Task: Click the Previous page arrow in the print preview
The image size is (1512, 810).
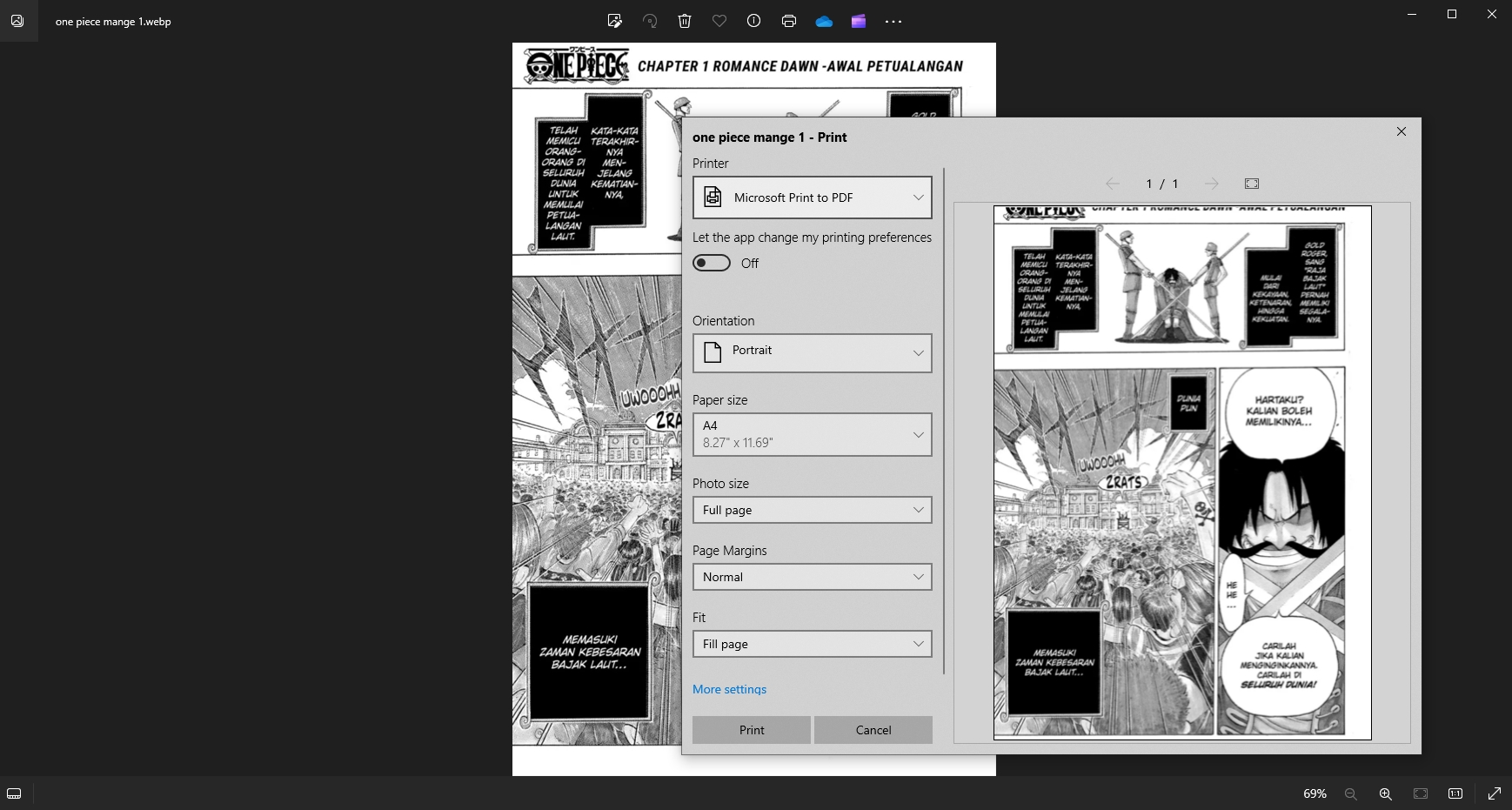Action: click(x=1113, y=184)
